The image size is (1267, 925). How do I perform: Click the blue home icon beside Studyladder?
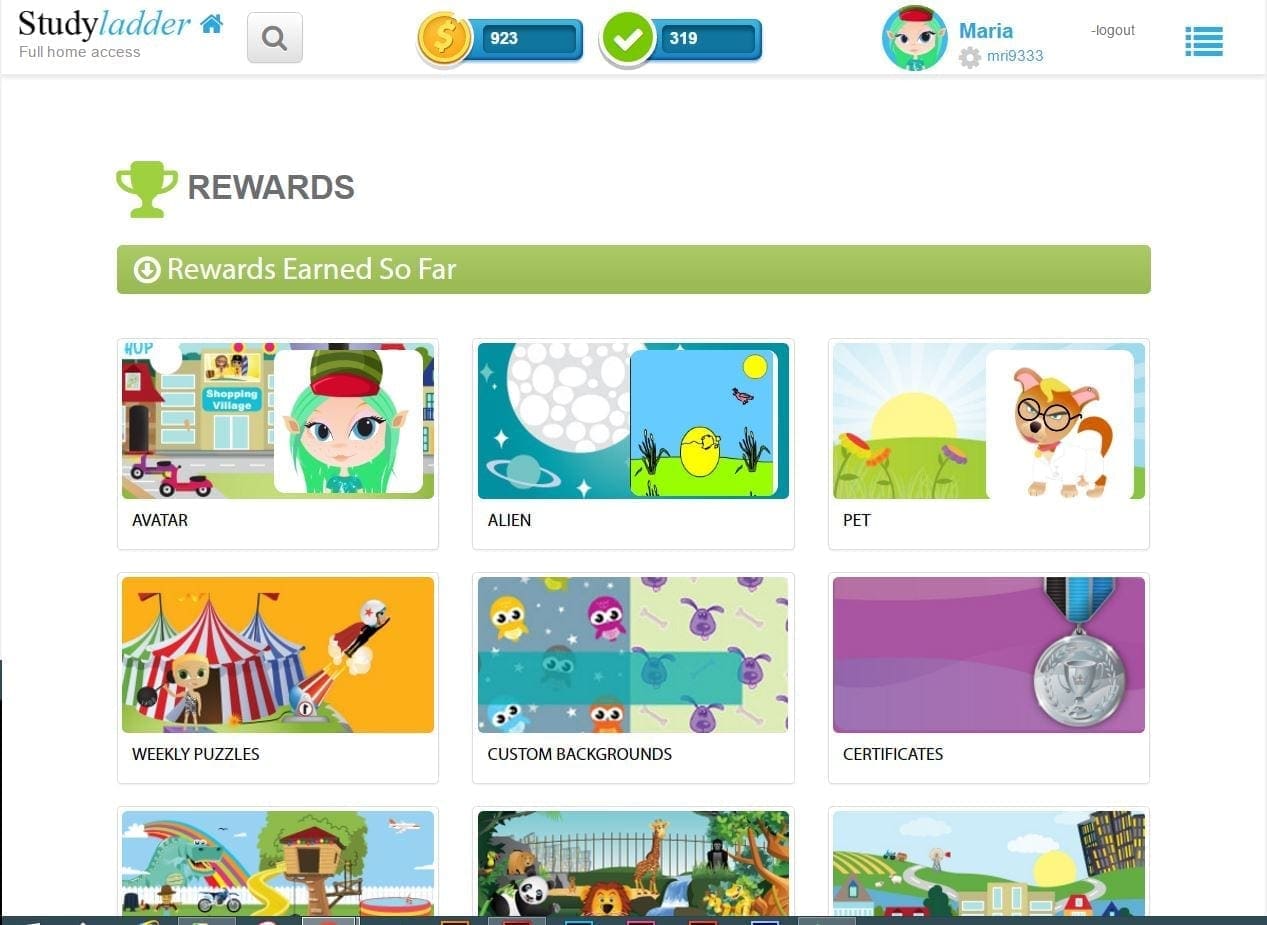(211, 24)
